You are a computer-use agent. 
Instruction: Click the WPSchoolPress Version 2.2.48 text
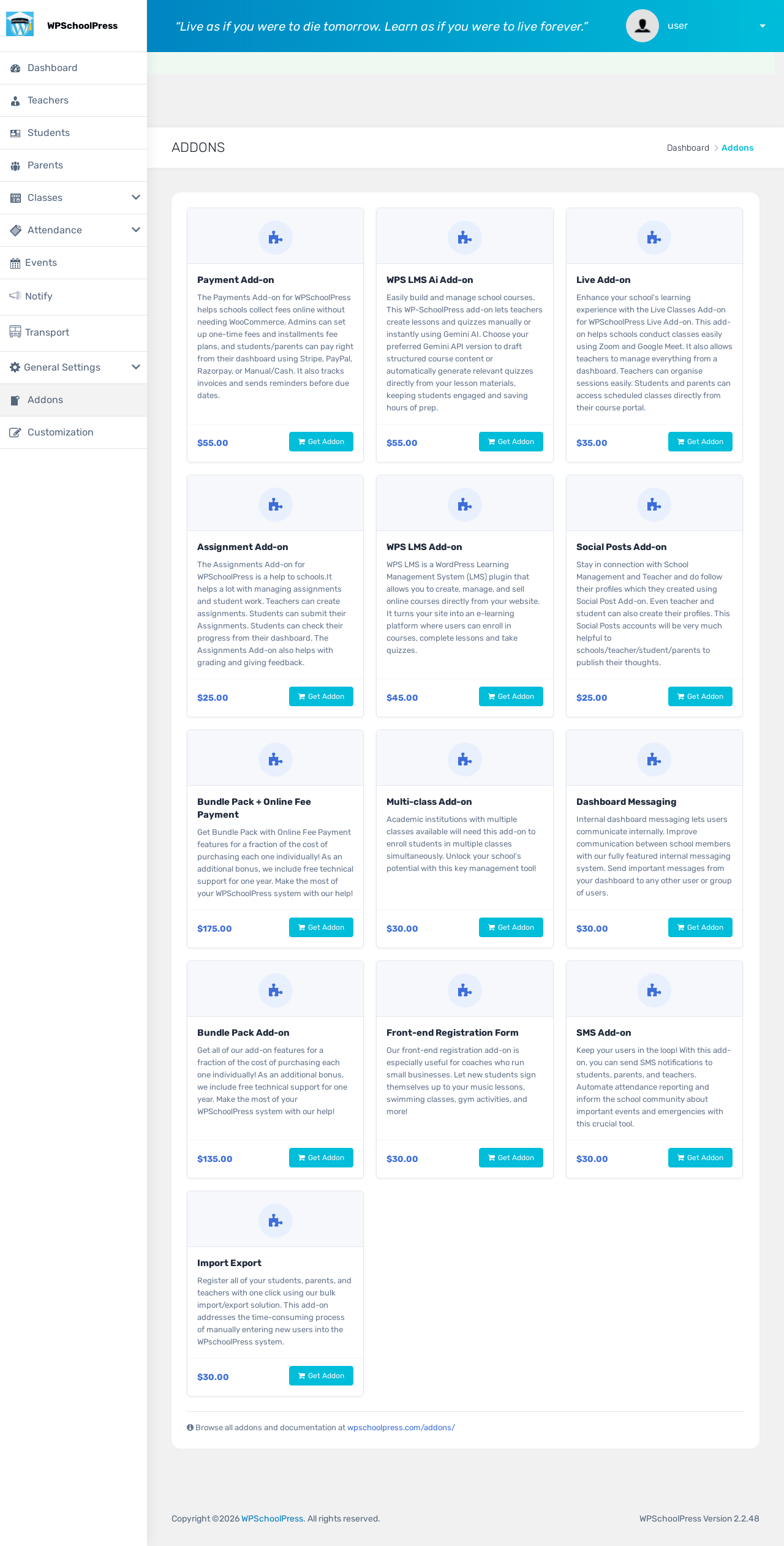coord(699,1518)
